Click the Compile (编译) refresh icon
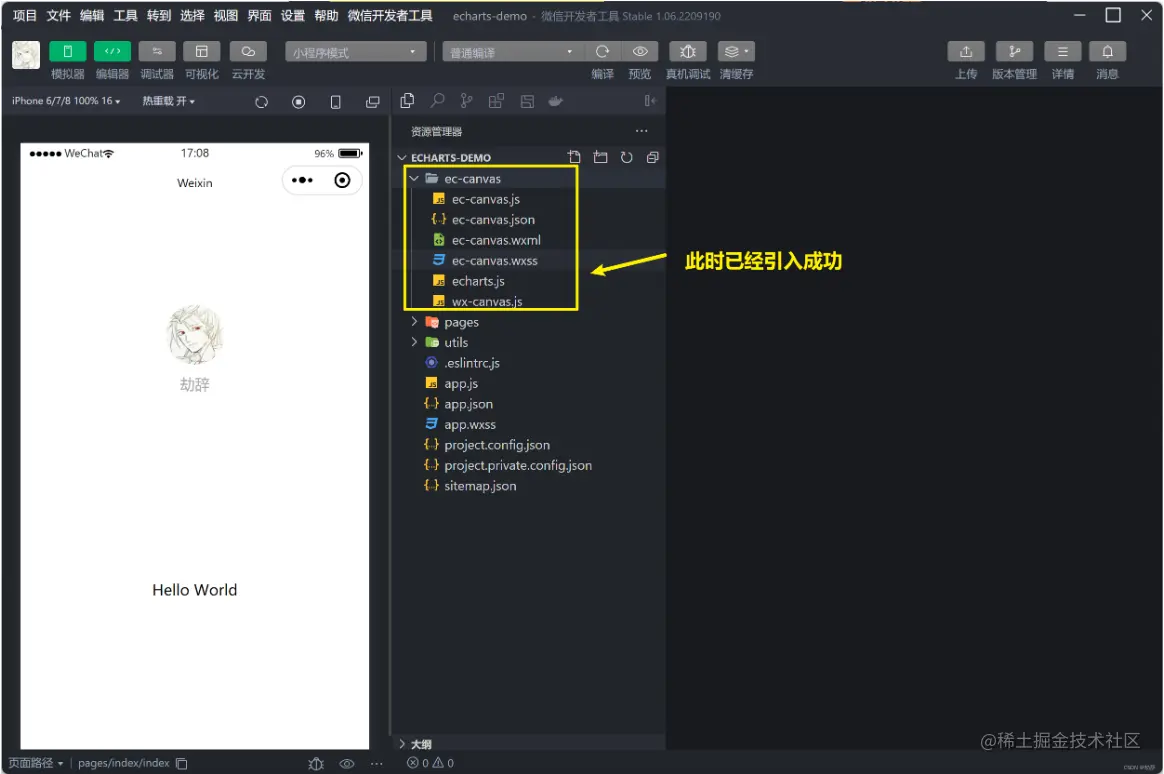The width and height of the screenshot is (1164, 774). point(602,51)
